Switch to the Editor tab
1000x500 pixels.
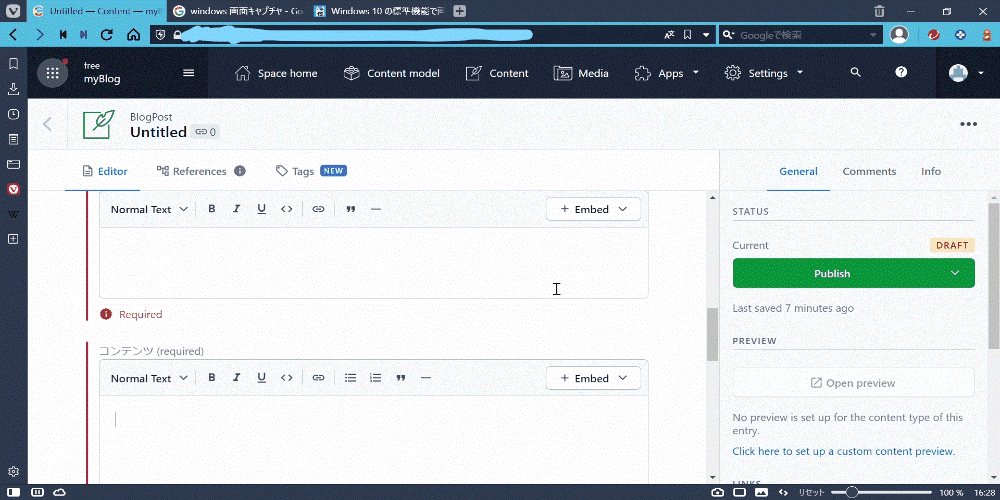[105, 171]
